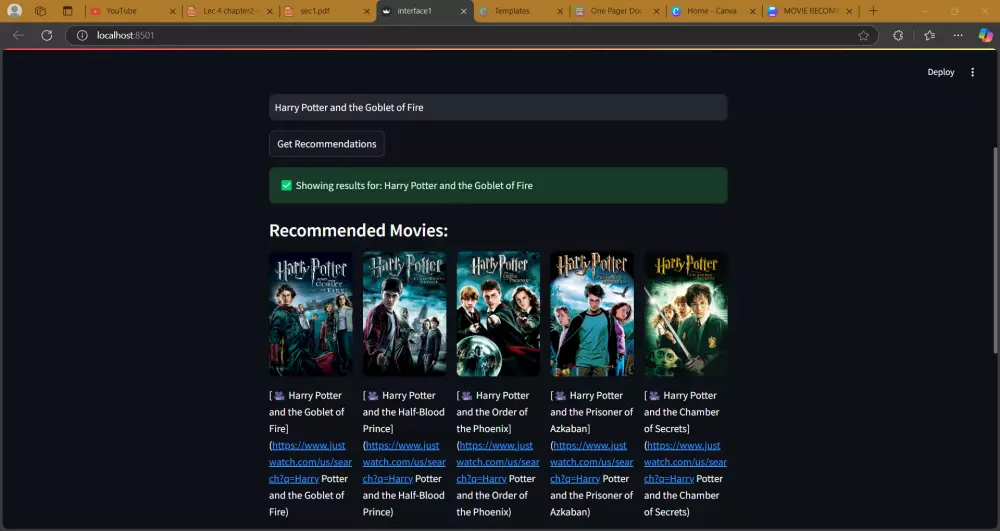Open a new tab with plus icon
Viewport: 1000px width, 531px height.
[x=873, y=11]
